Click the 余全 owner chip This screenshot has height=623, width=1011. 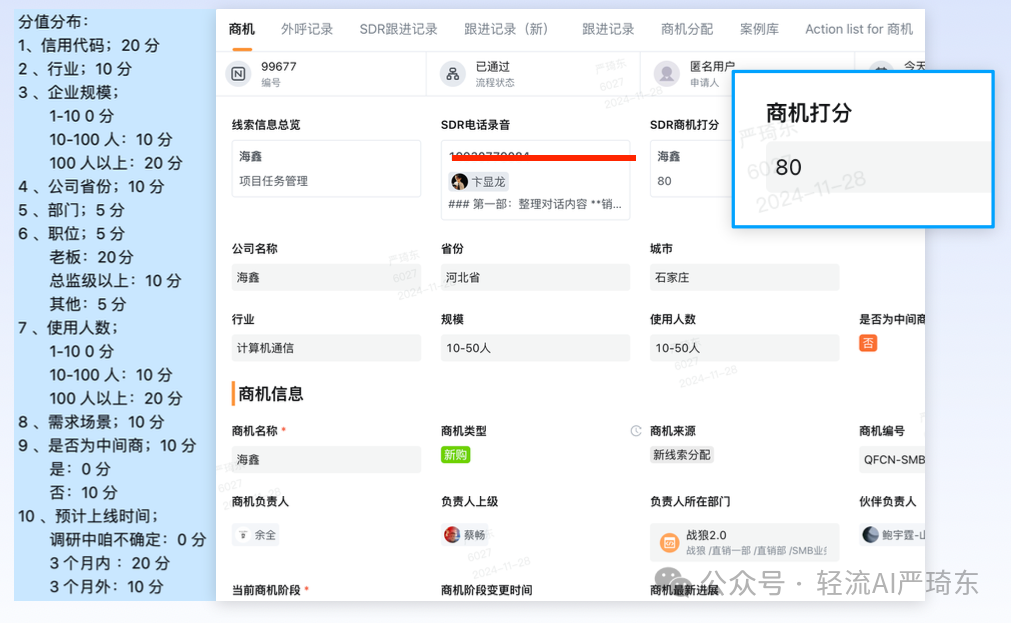(x=256, y=535)
